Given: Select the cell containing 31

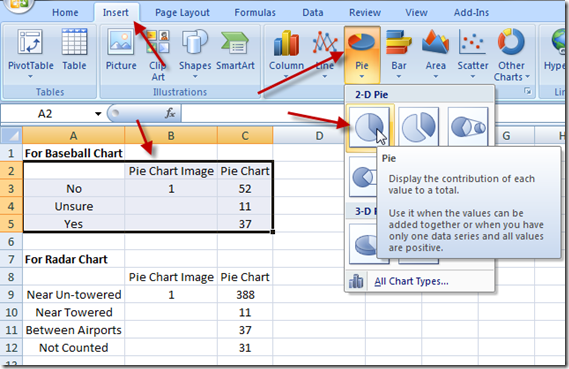Looking at the screenshot, I should pyautogui.click(x=245, y=348).
